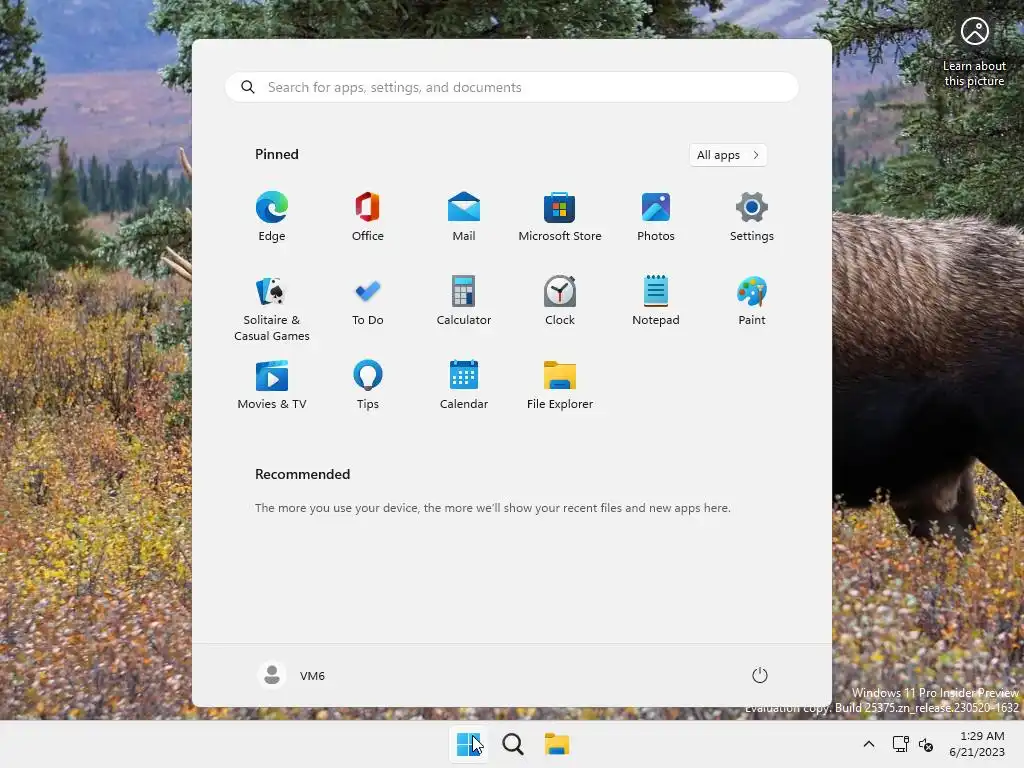
Task: Open File Explorer on the taskbar
Action: pyautogui.click(x=557, y=744)
